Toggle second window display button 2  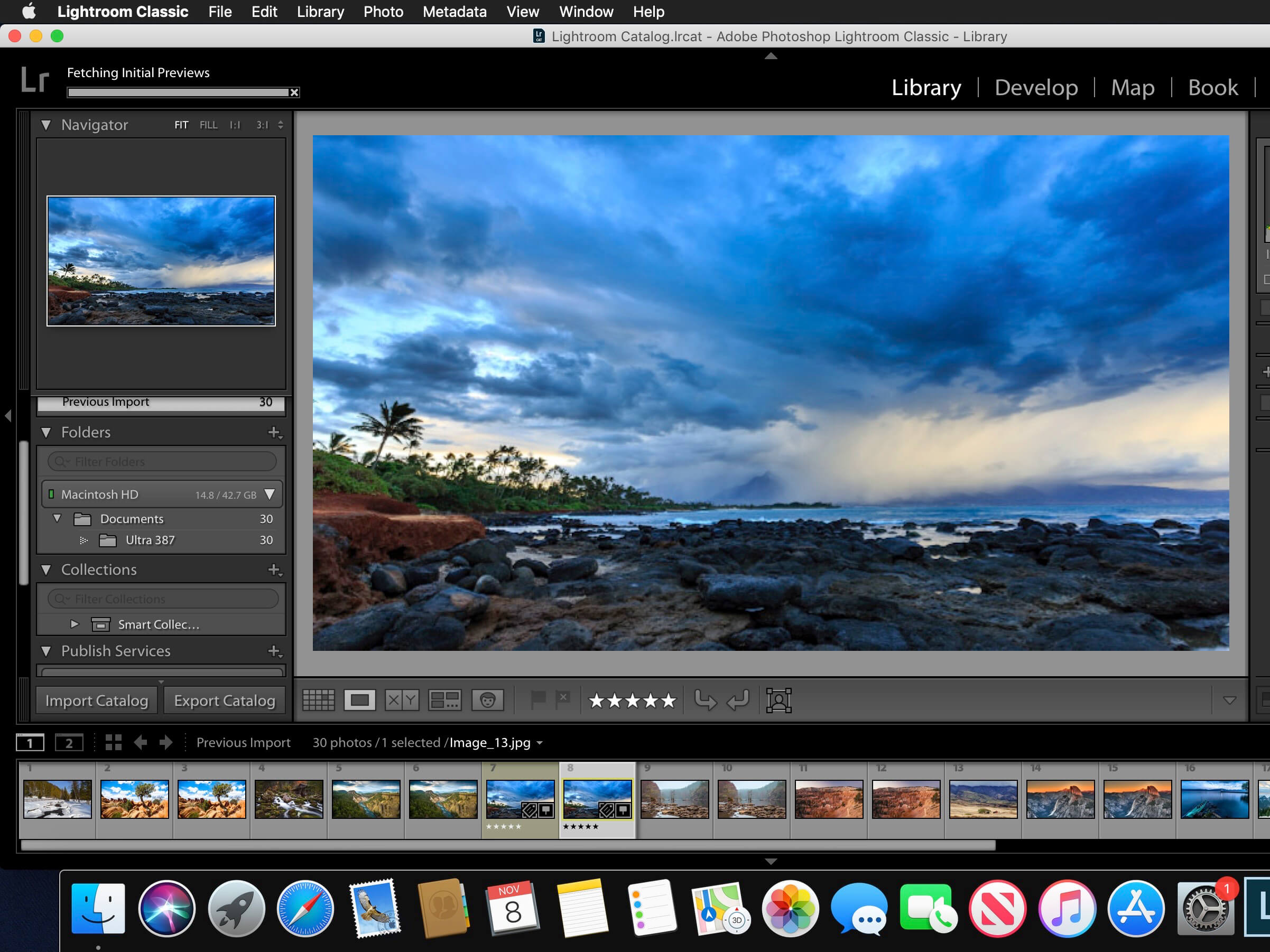(x=69, y=743)
